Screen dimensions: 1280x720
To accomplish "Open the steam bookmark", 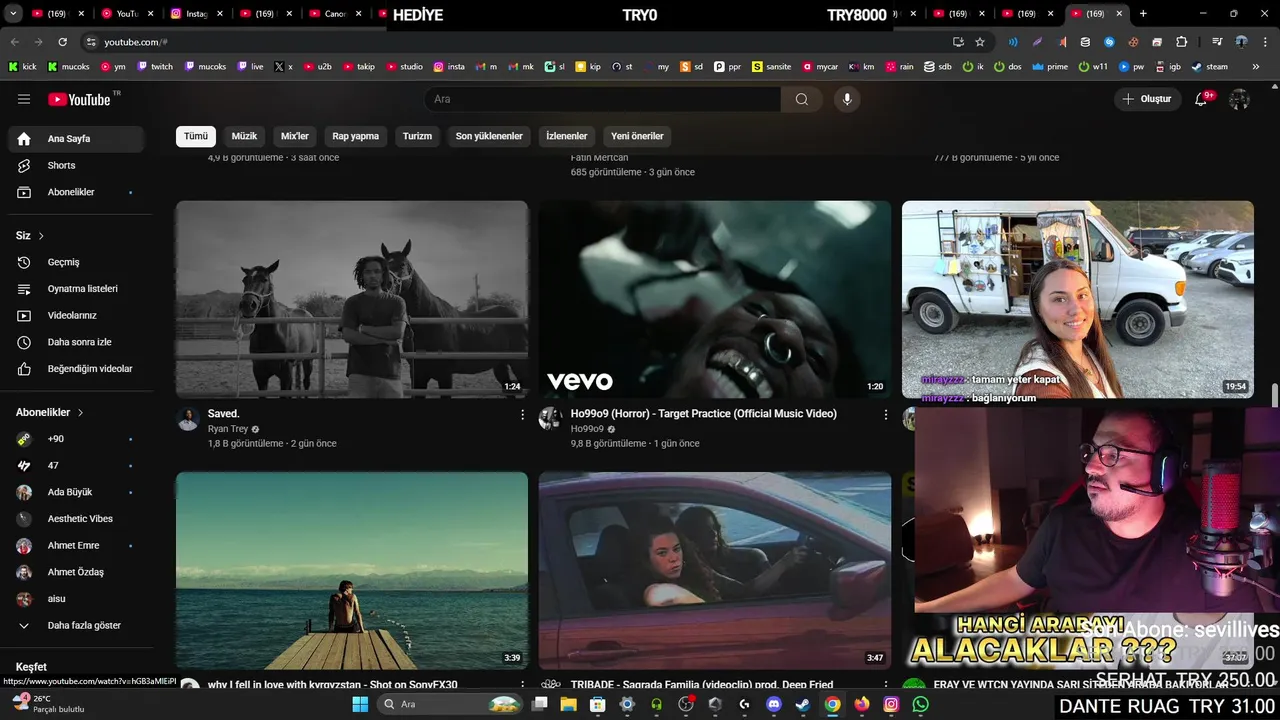I will (1209, 67).
